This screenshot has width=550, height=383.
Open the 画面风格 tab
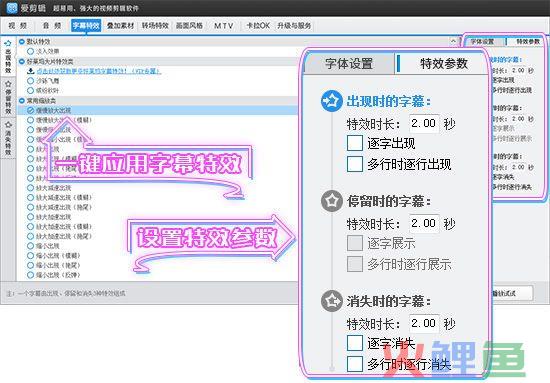click(189, 26)
